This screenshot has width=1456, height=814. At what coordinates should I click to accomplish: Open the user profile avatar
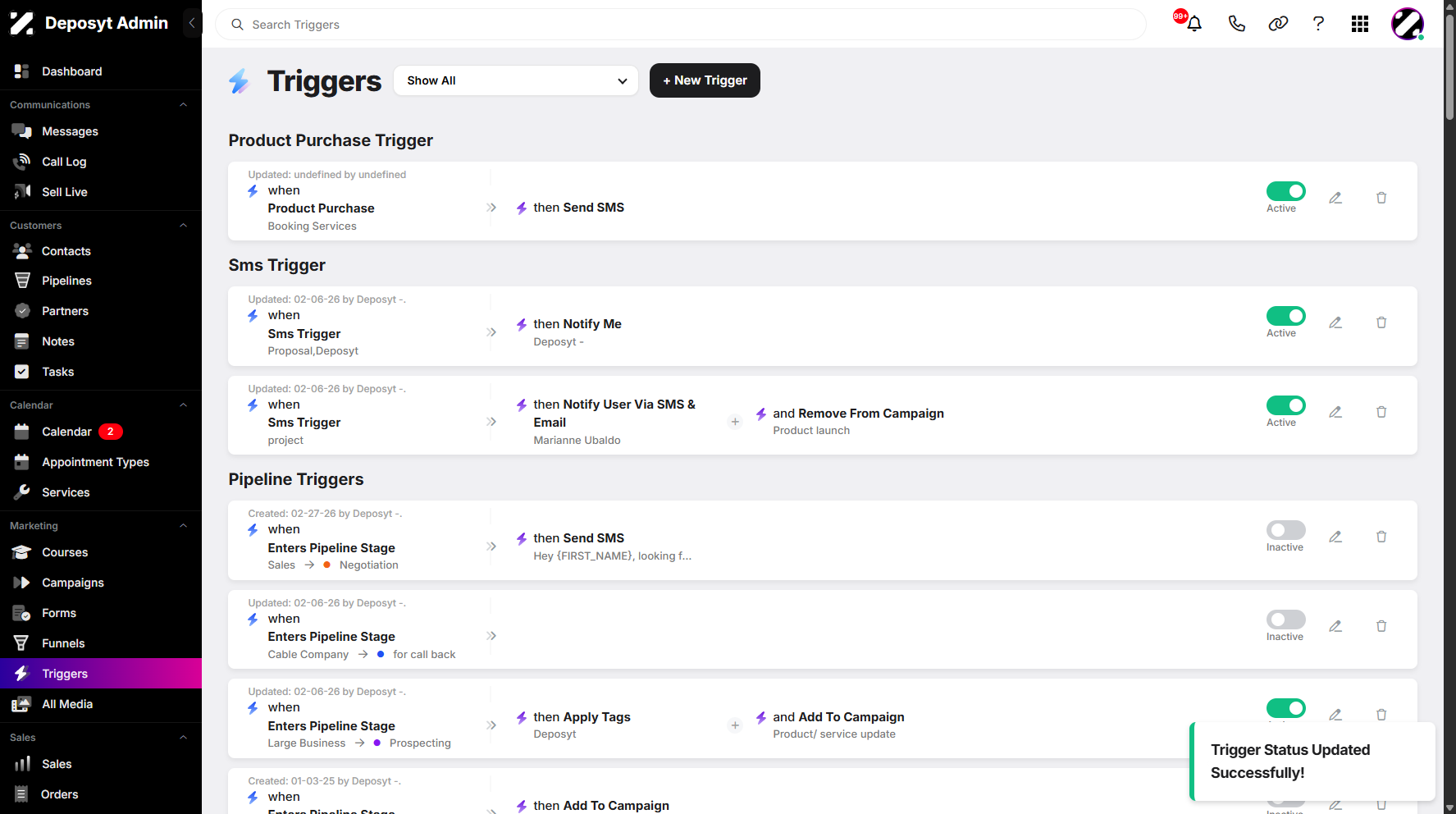click(x=1407, y=24)
